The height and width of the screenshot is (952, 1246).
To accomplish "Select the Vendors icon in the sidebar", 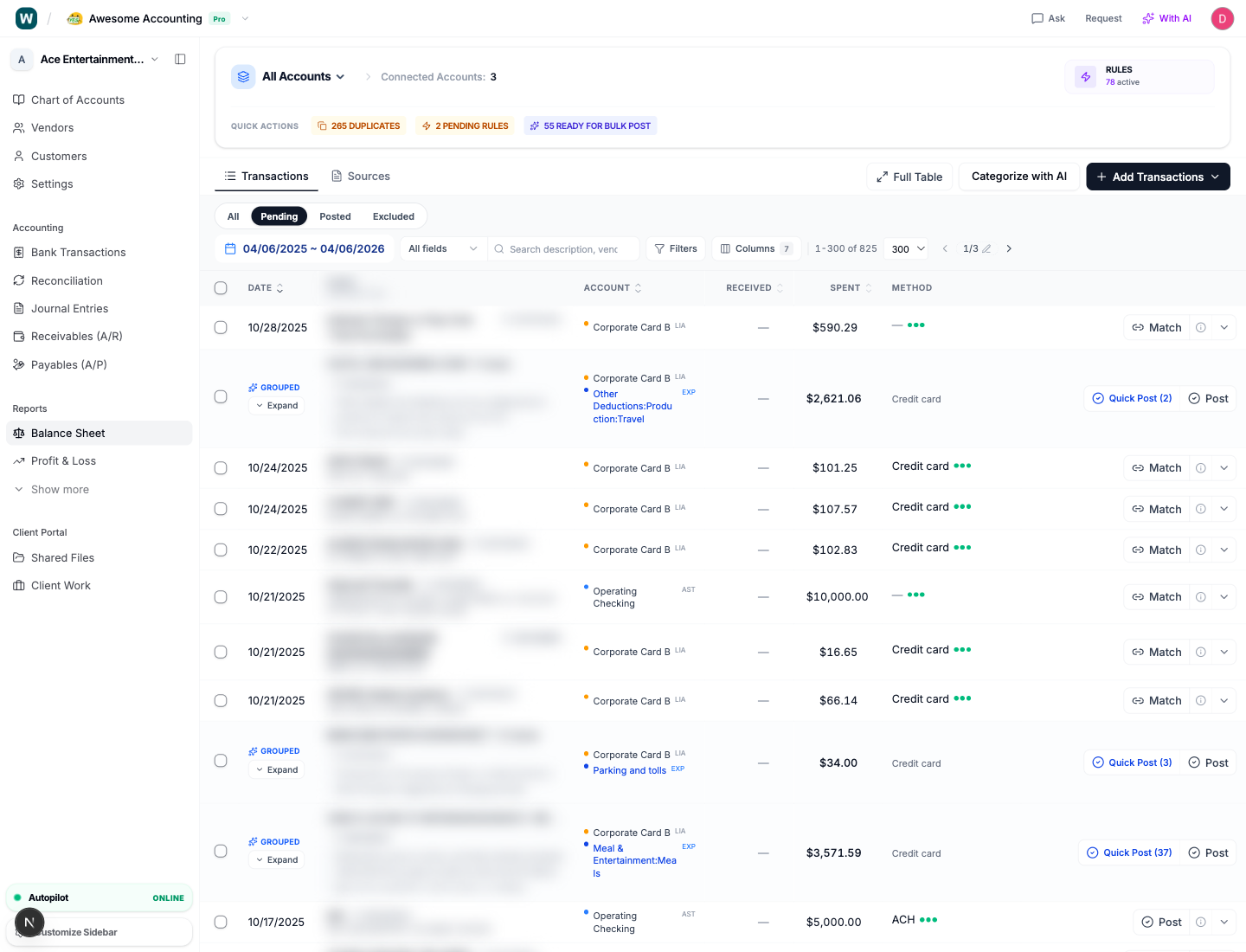I will [x=19, y=127].
